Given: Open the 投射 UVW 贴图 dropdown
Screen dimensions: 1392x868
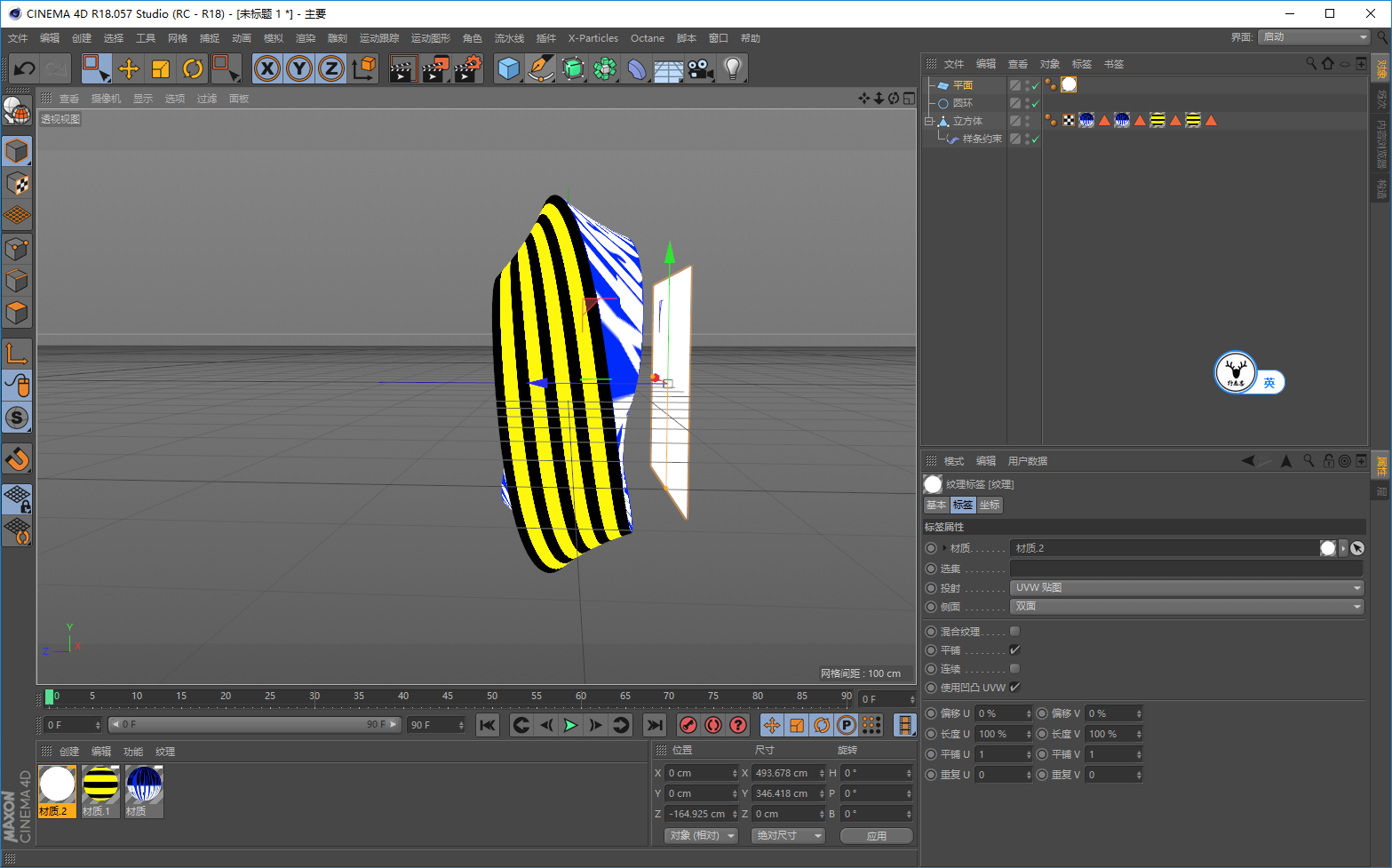Looking at the screenshot, I should [x=1187, y=587].
